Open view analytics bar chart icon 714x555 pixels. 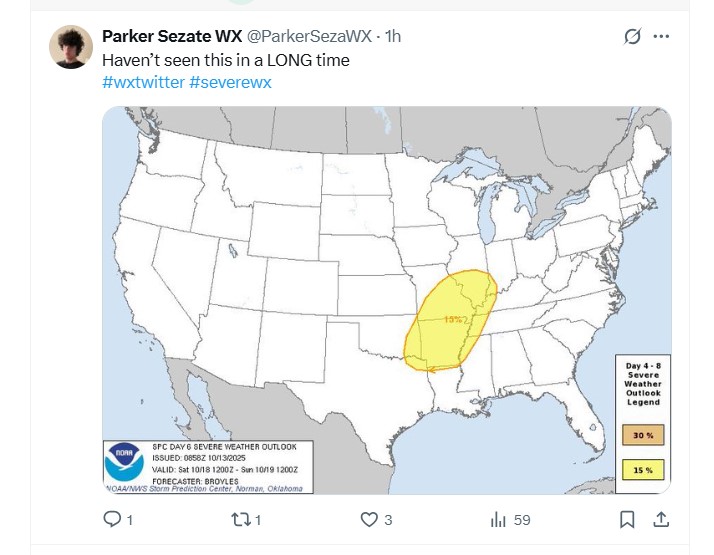(498, 519)
